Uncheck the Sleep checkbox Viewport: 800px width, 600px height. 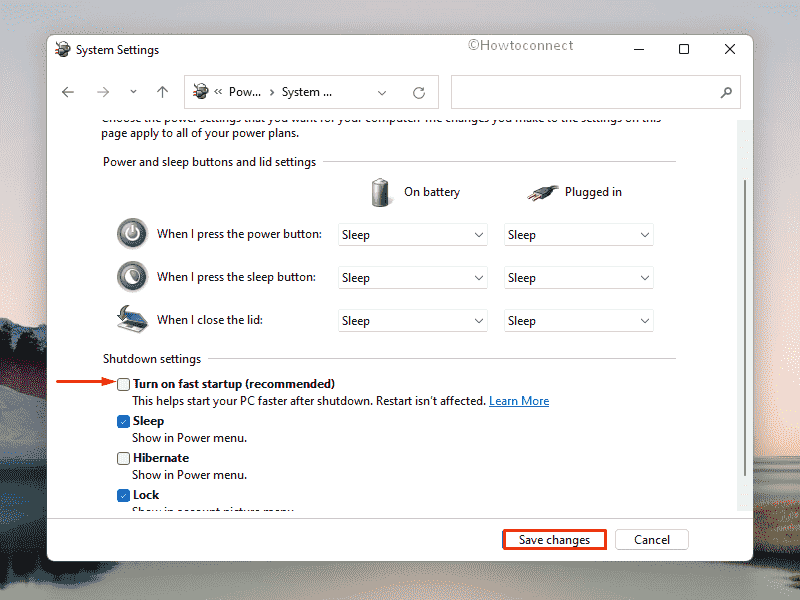point(123,421)
